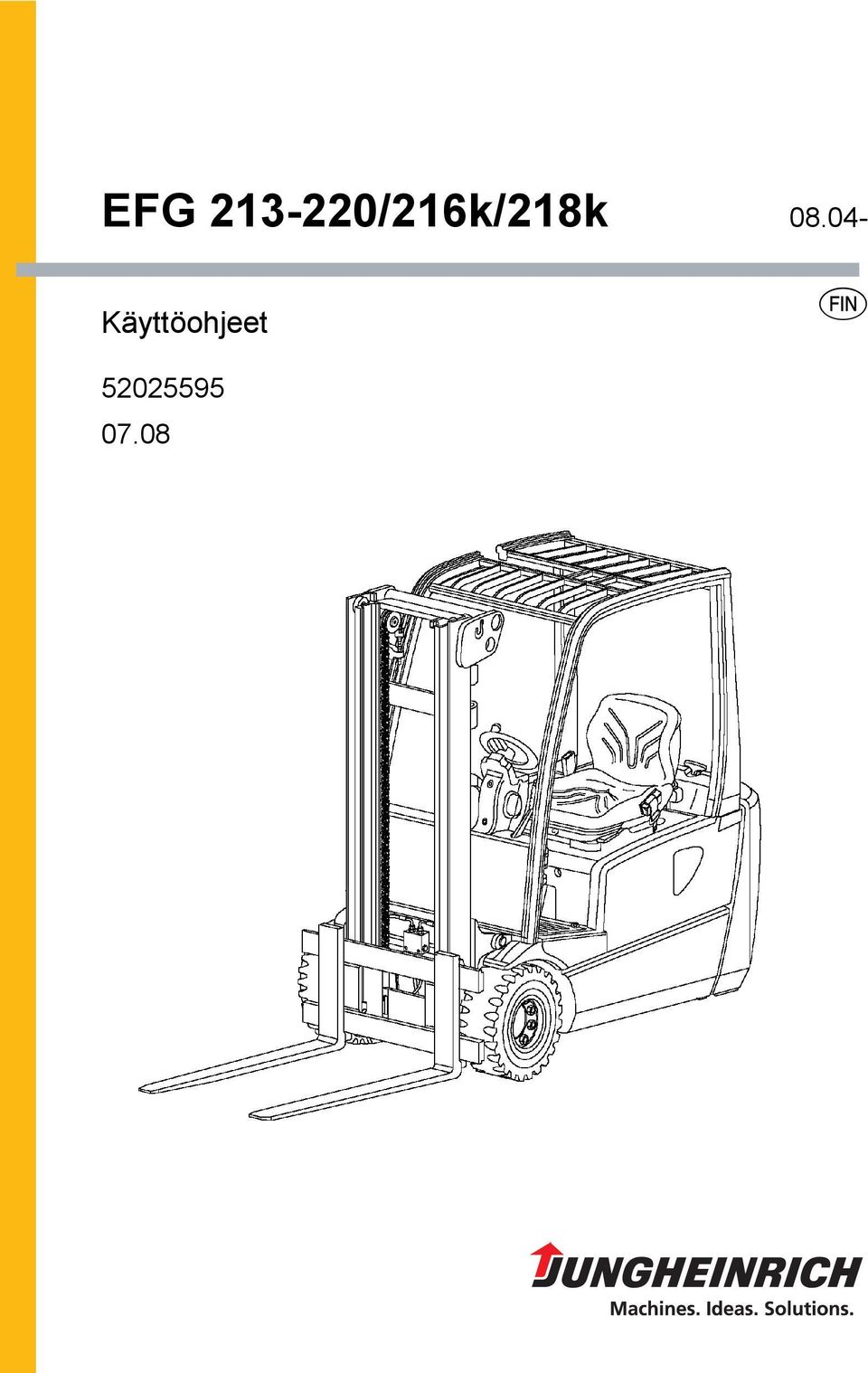Click the revision date '07.08'
This screenshot has width=868, height=1373.
[136, 434]
